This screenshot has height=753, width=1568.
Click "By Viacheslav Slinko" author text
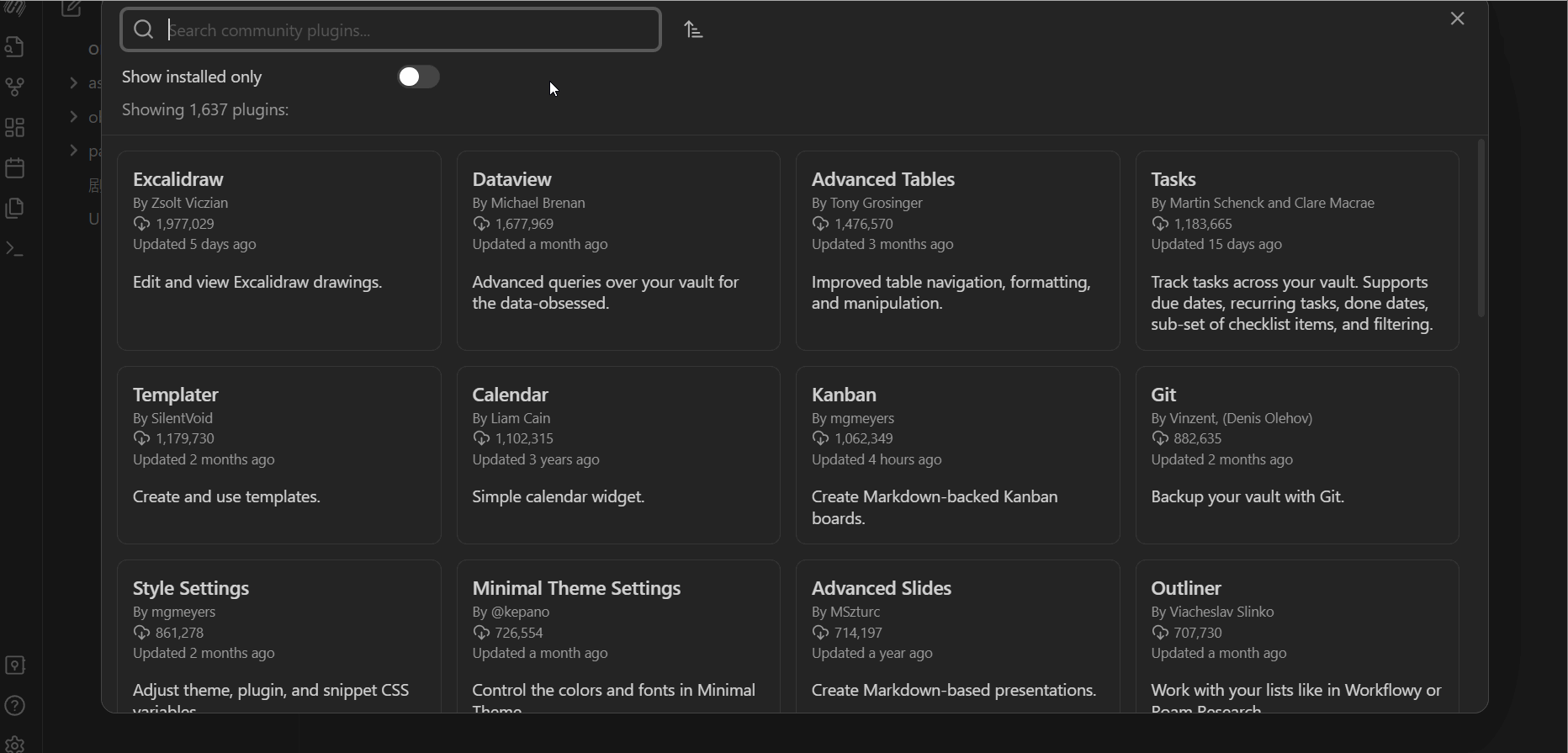[x=1213, y=612]
